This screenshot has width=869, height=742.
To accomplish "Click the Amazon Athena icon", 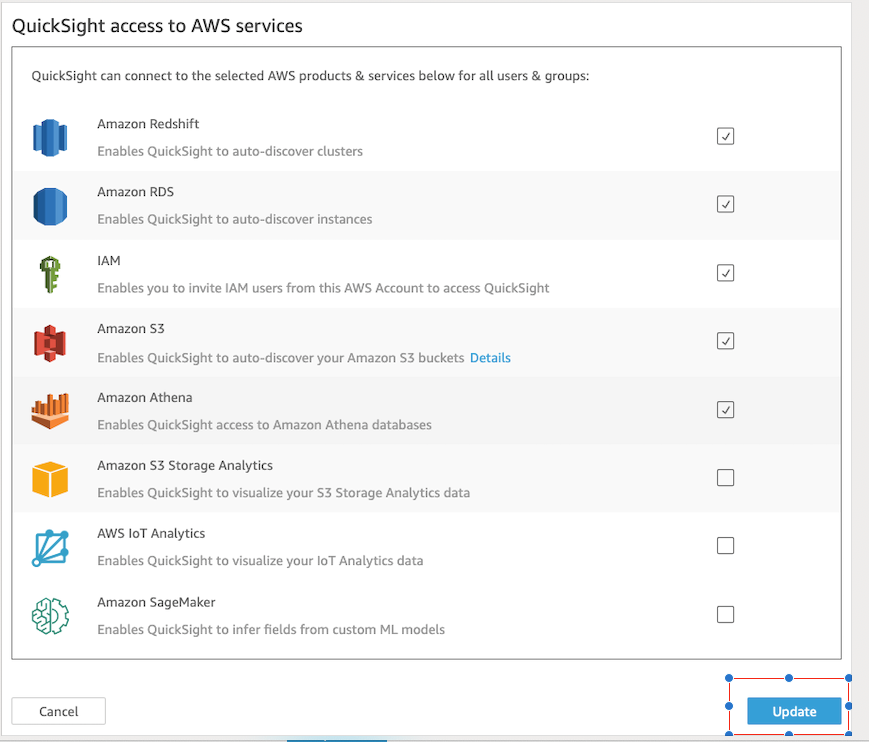I will tap(49, 411).
